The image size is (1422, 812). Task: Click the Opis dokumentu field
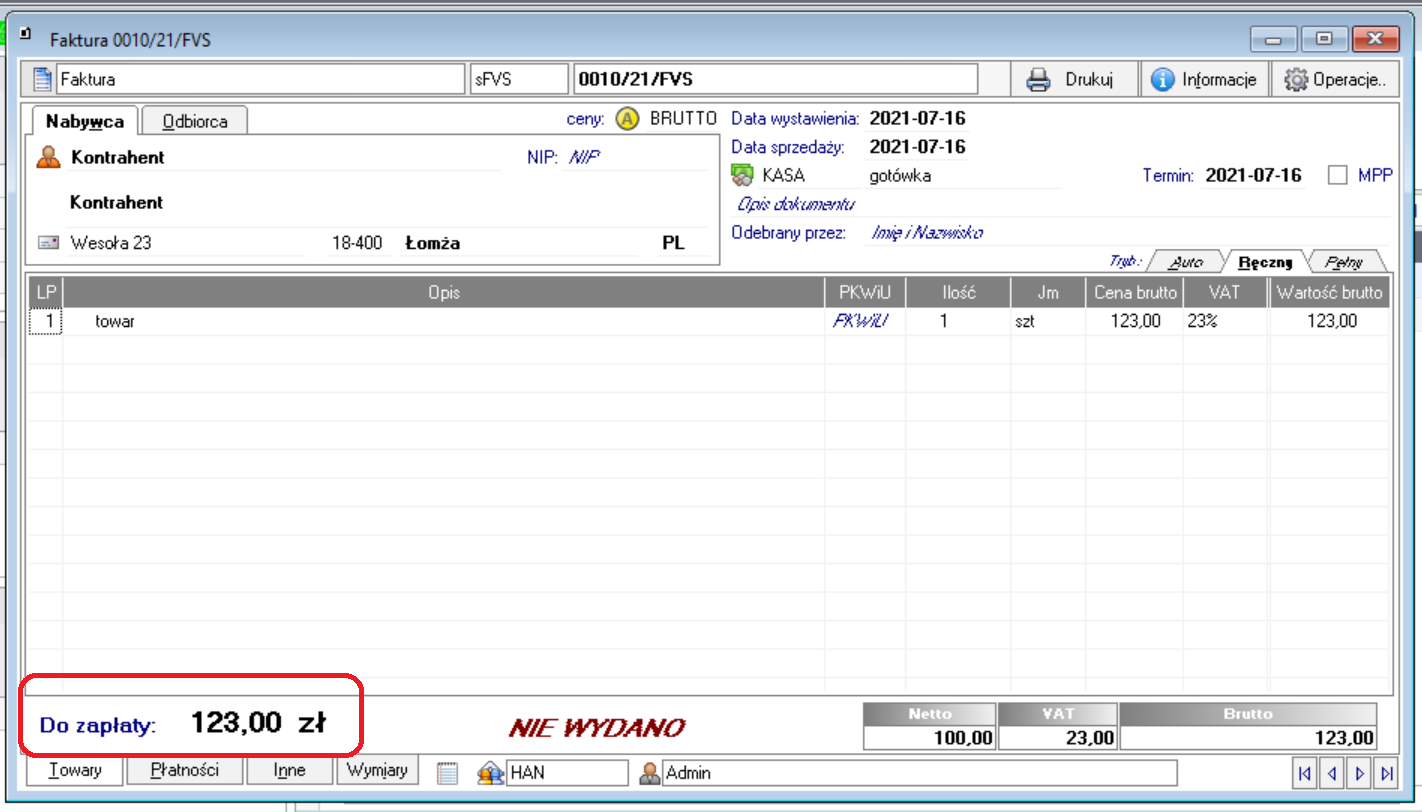[796, 204]
